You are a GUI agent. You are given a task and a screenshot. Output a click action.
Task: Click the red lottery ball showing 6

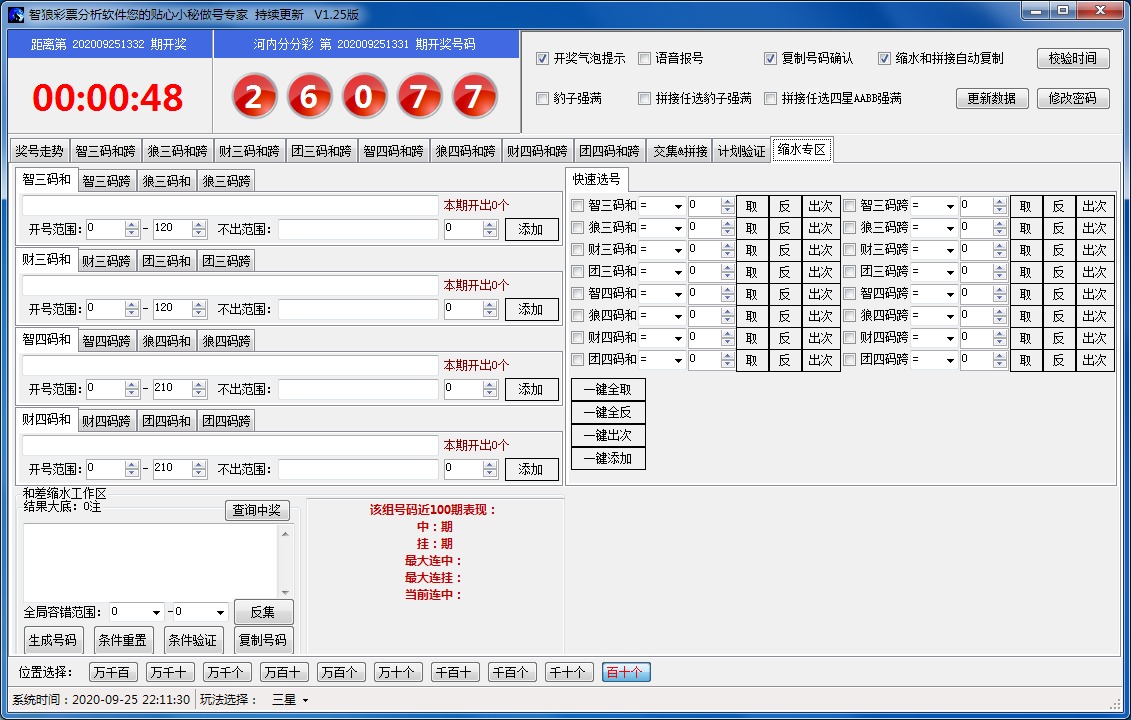coord(310,98)
